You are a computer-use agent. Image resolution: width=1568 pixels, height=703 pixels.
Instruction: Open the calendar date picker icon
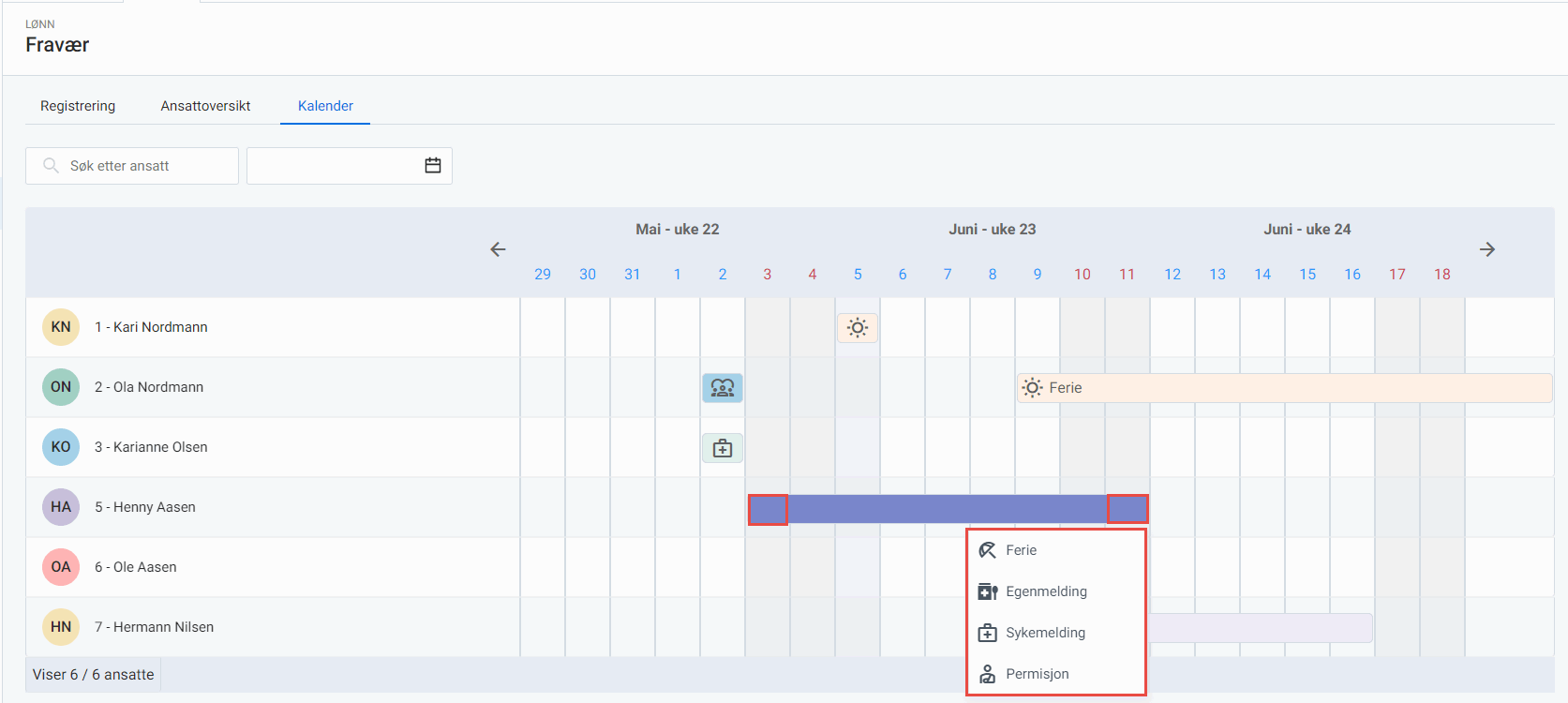433,166
